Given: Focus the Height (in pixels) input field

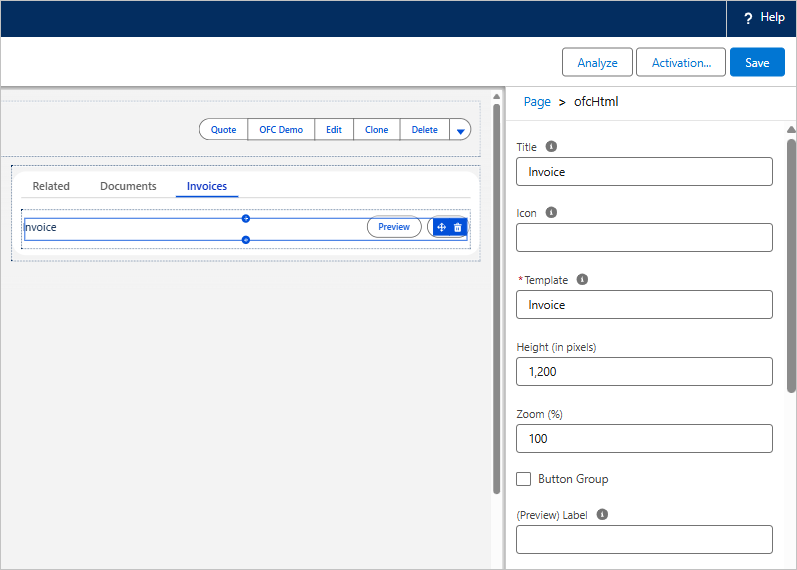Looking at the screenshot, I should [644, 372].
